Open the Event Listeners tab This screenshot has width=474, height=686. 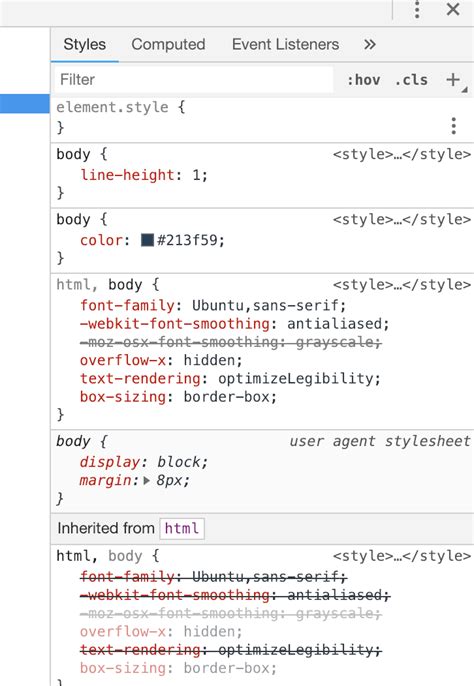click(285, 44)
